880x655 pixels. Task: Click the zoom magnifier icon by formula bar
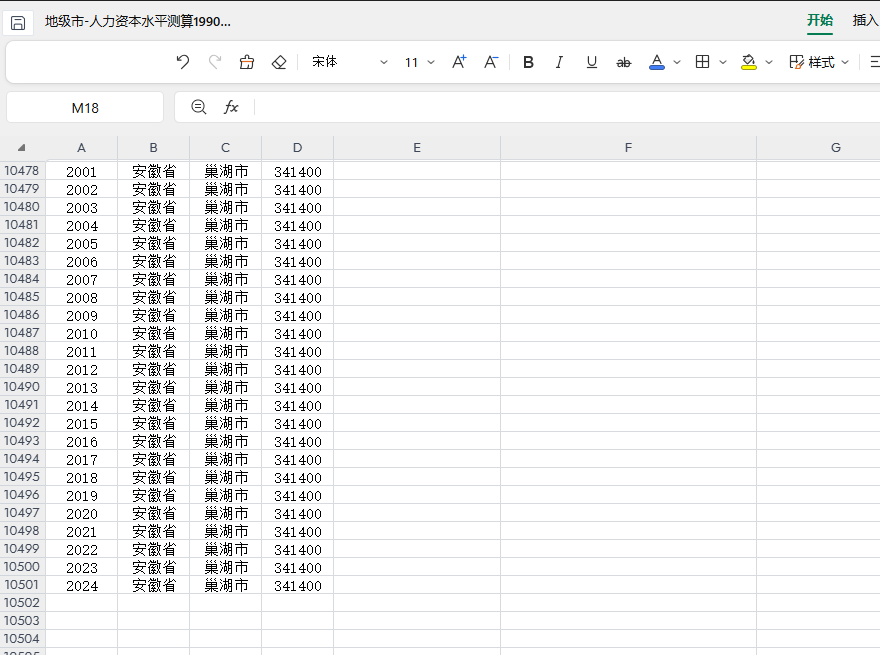(x=199, y=107)
